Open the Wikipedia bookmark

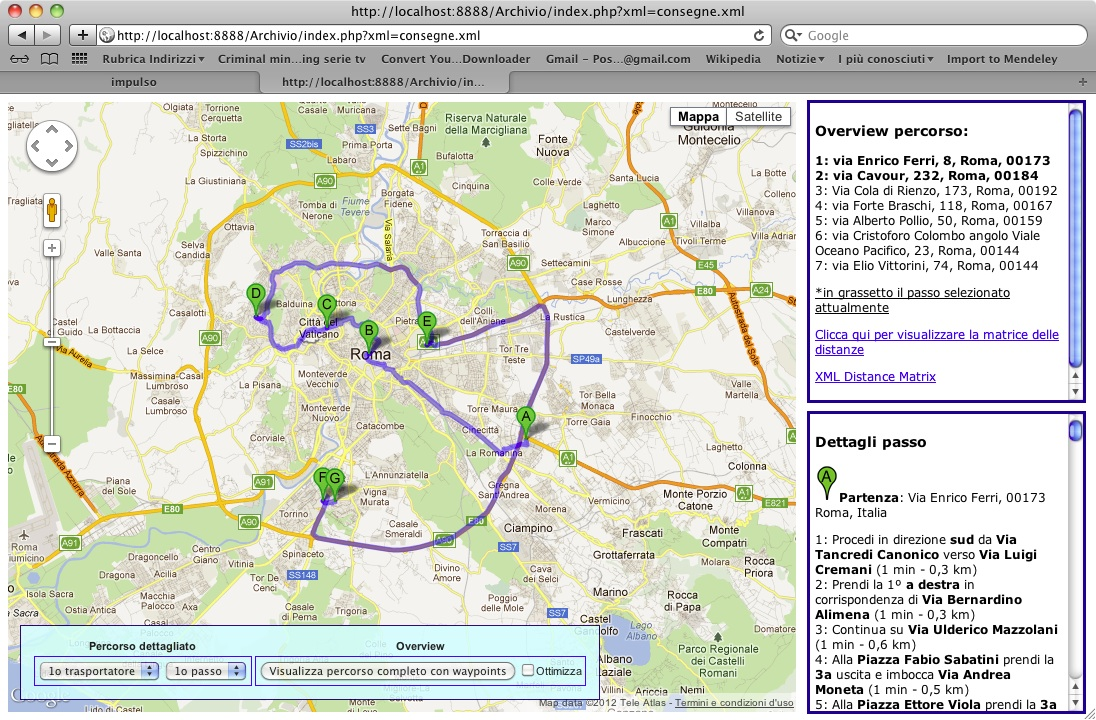tap(733, 59)
